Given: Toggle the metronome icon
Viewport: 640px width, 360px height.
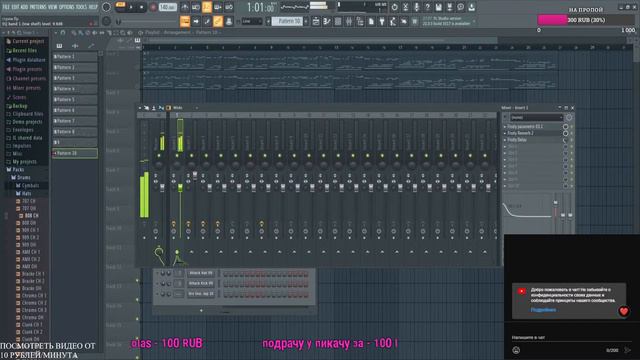Looking at the screenshot, I should click(x=185, y=7).
